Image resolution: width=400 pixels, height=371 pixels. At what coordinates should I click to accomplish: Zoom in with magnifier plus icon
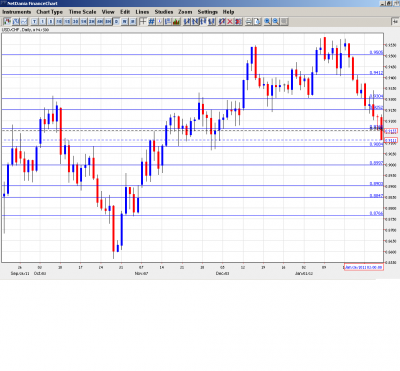pos(267,22)
